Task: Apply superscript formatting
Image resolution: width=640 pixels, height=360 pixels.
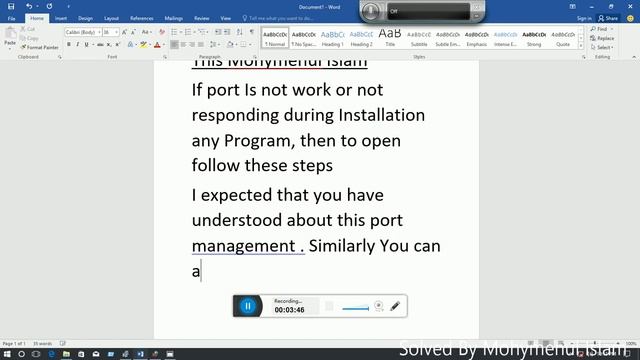Action: tap(118, 44)
